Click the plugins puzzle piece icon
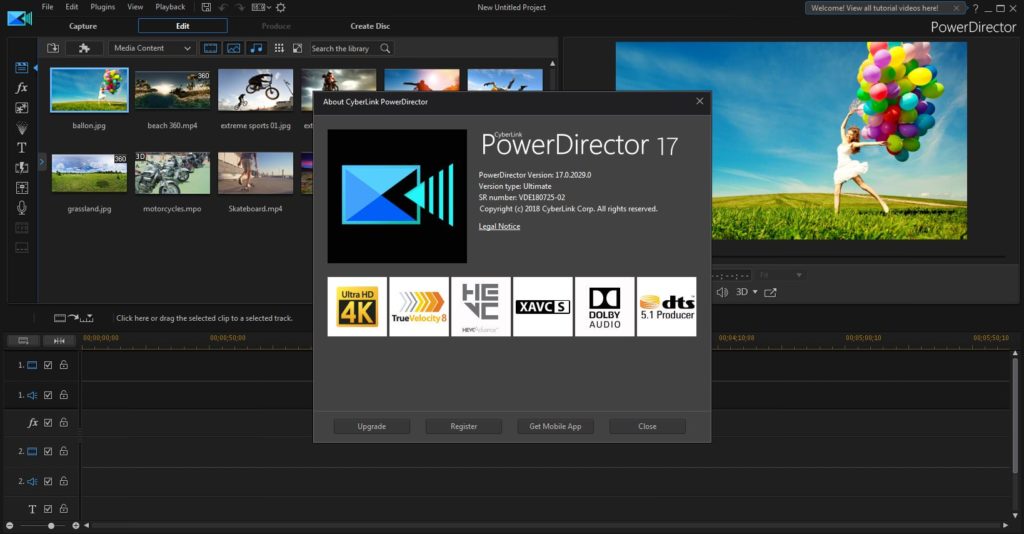This screenshot has height=534, width=1024. (84, 48)
